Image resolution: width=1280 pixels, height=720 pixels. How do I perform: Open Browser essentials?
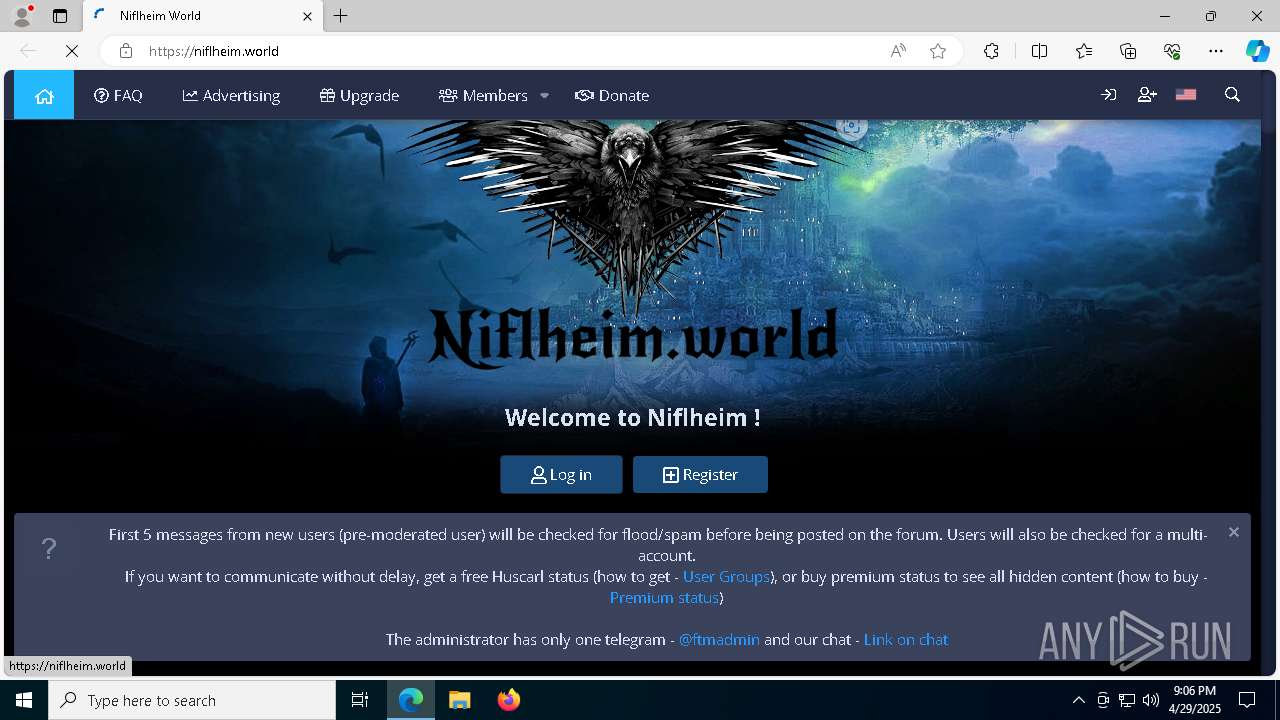point(1172,51)
